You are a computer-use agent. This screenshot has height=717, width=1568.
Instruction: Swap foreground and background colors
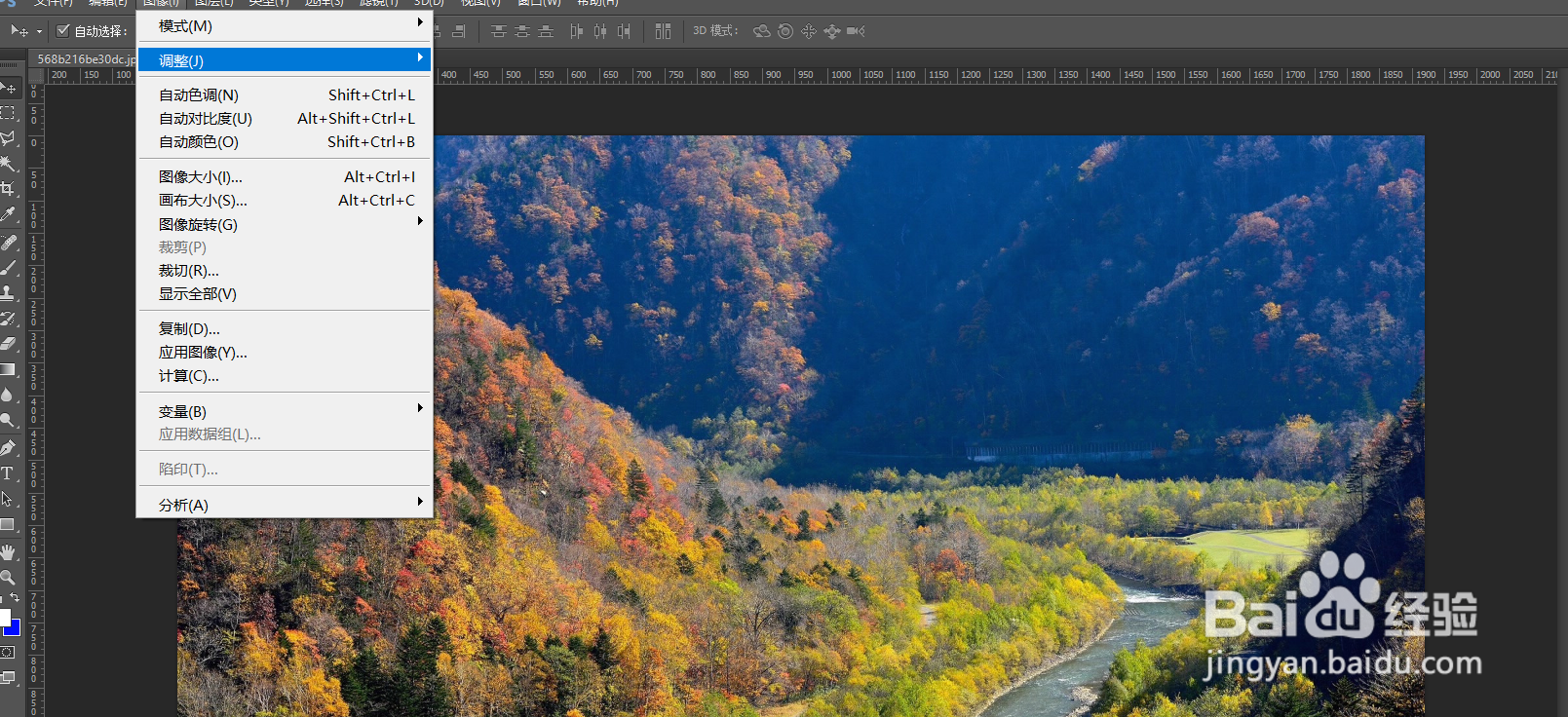click(x=15, y=597)
